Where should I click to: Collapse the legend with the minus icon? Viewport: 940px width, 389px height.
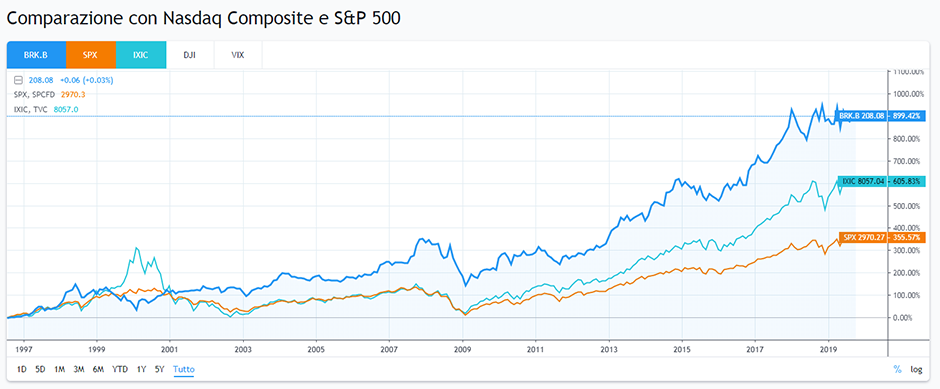click(18, 80)
